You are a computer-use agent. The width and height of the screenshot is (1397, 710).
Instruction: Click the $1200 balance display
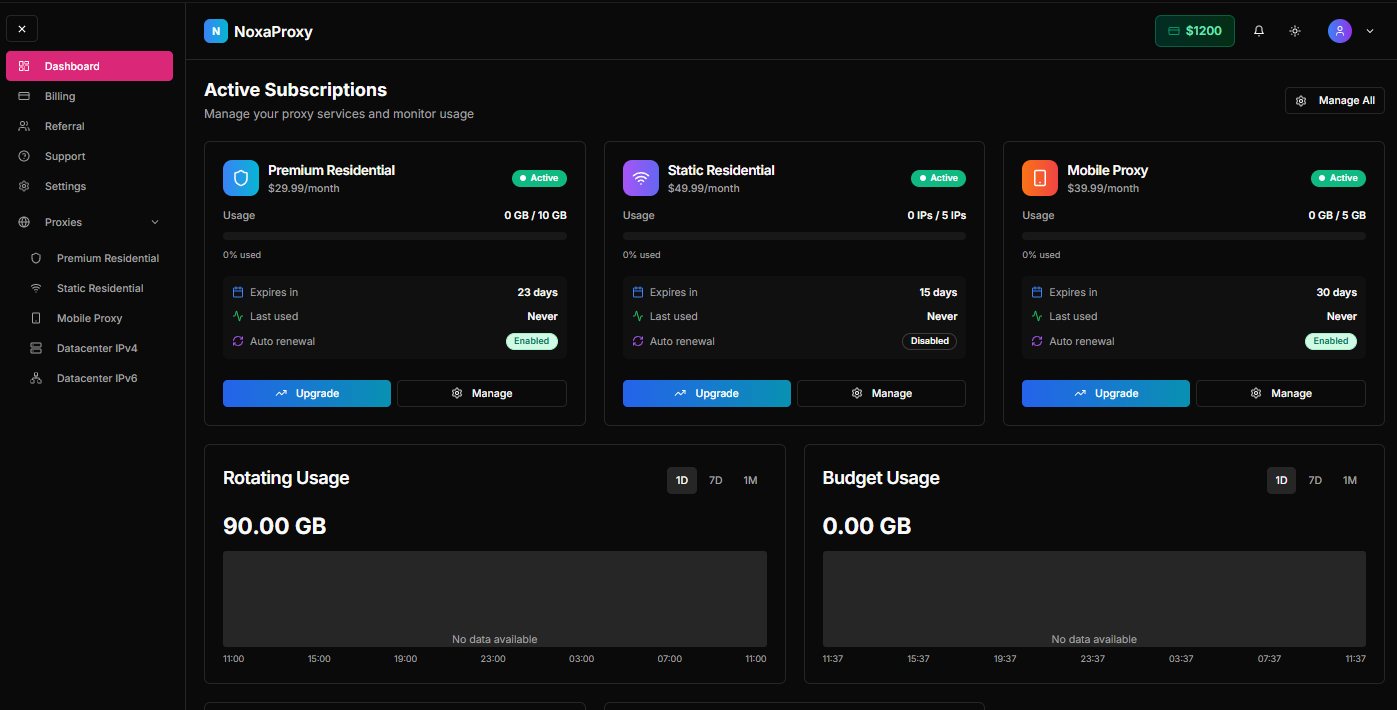coord(1194,31)
